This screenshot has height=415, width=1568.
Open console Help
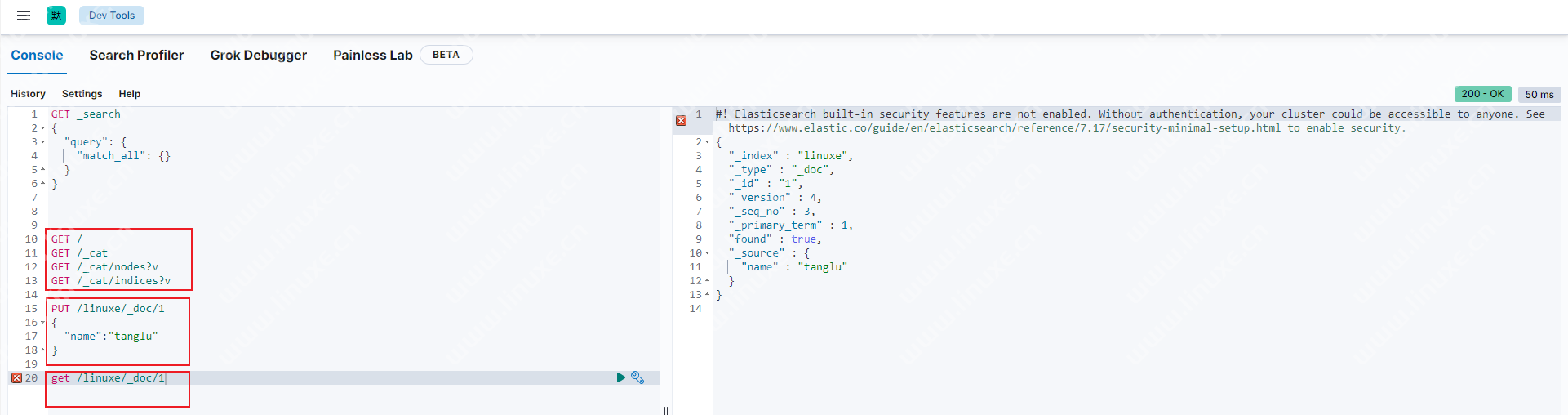[x=130, y=94]
